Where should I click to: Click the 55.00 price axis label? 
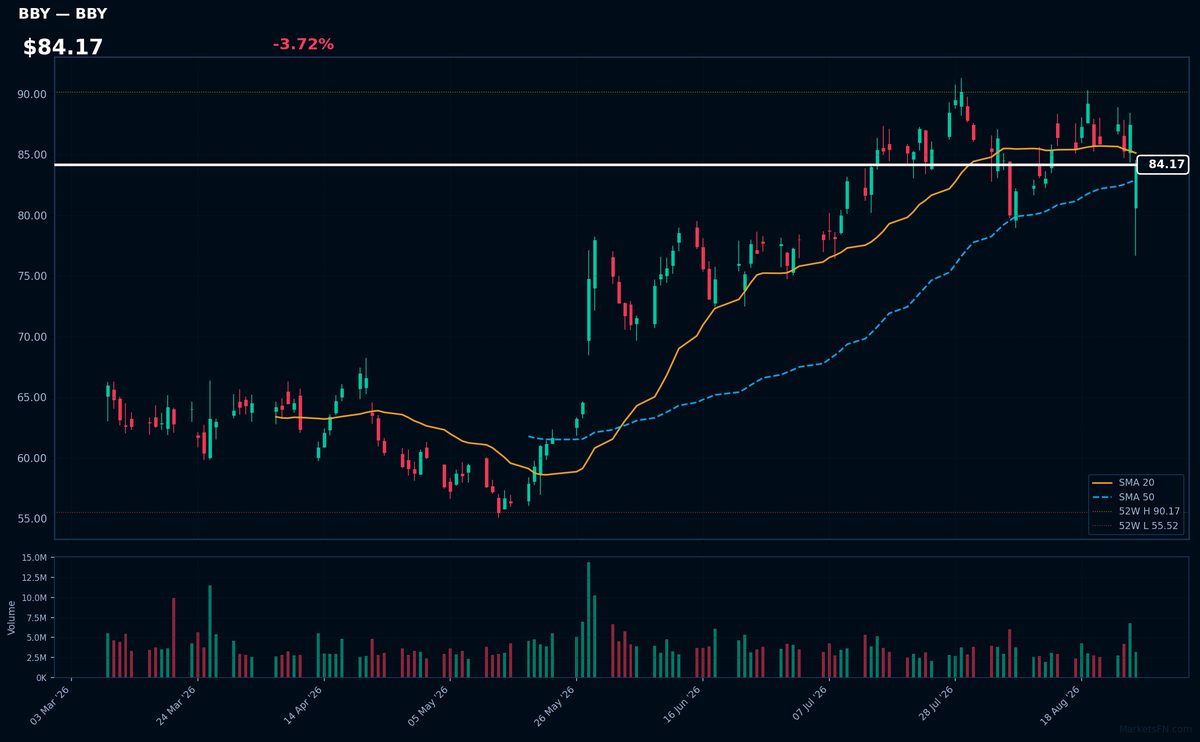33,519
